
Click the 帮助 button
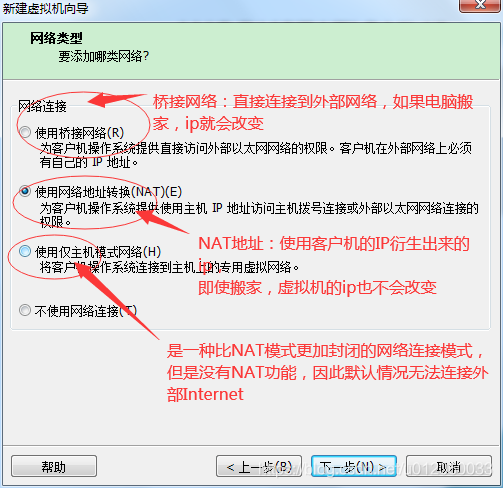(54, 467)
